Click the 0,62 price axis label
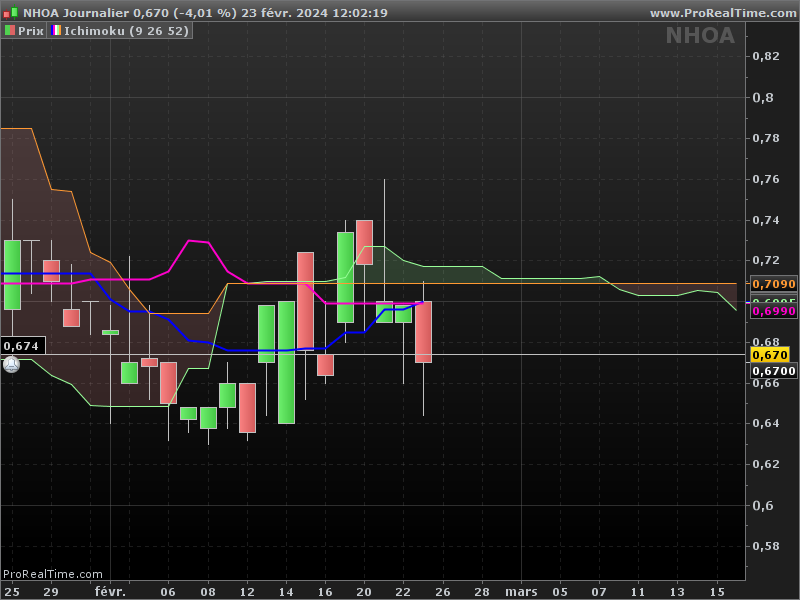Image resolution: width=800 pixels, height=600 pixels. pyautogui.click(x=766, y=464)
